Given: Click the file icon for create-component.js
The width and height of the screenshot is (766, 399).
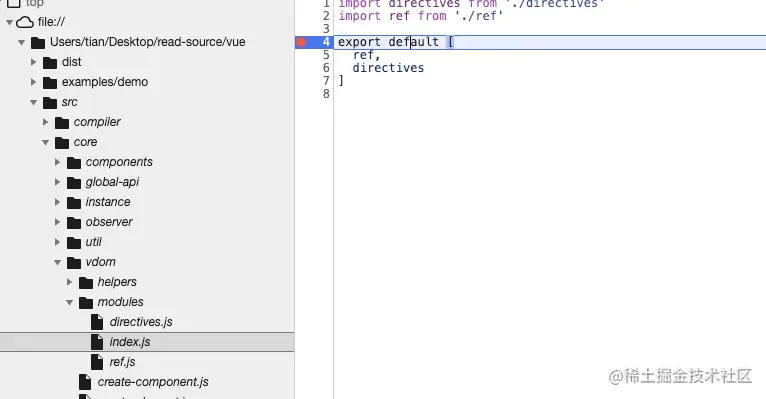Looking at the screenshot, I should [85, 382].
